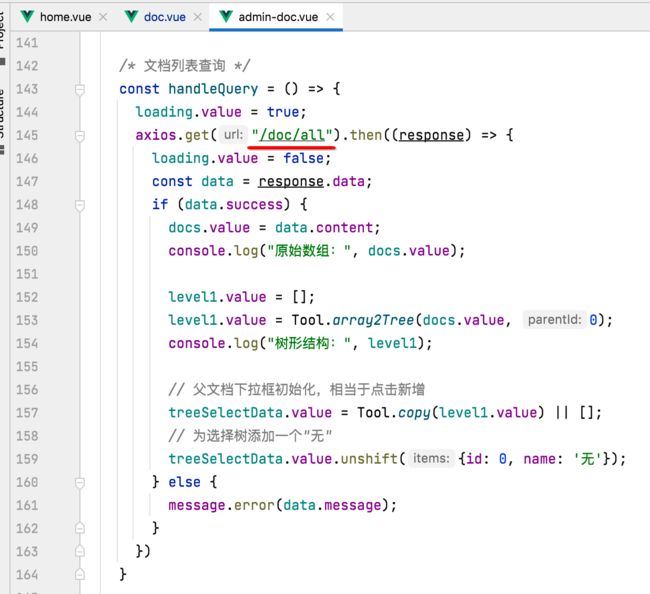Click response.data on line 147
The image size is (650, 594).
pos(311,182)
